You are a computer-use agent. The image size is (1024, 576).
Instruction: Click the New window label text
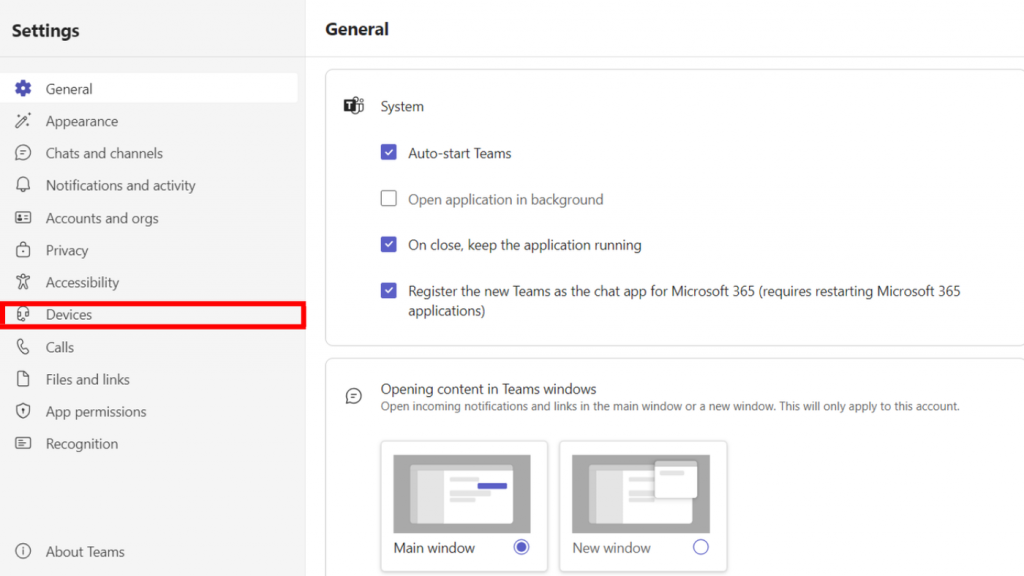(x=611, y=548)
